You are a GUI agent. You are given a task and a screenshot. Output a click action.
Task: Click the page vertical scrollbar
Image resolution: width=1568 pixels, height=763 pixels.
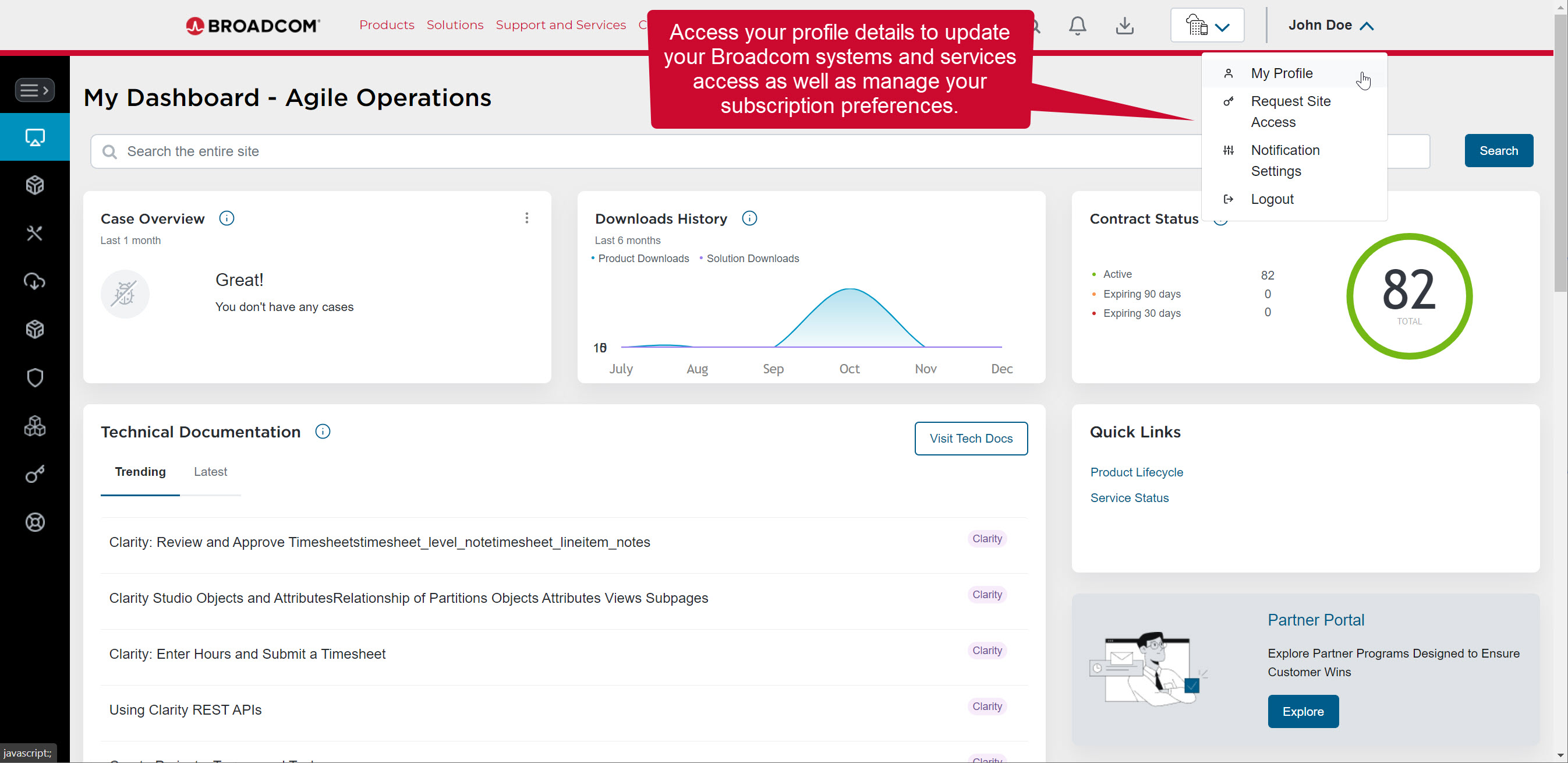pyautogui.click(x=1560, y=152)
